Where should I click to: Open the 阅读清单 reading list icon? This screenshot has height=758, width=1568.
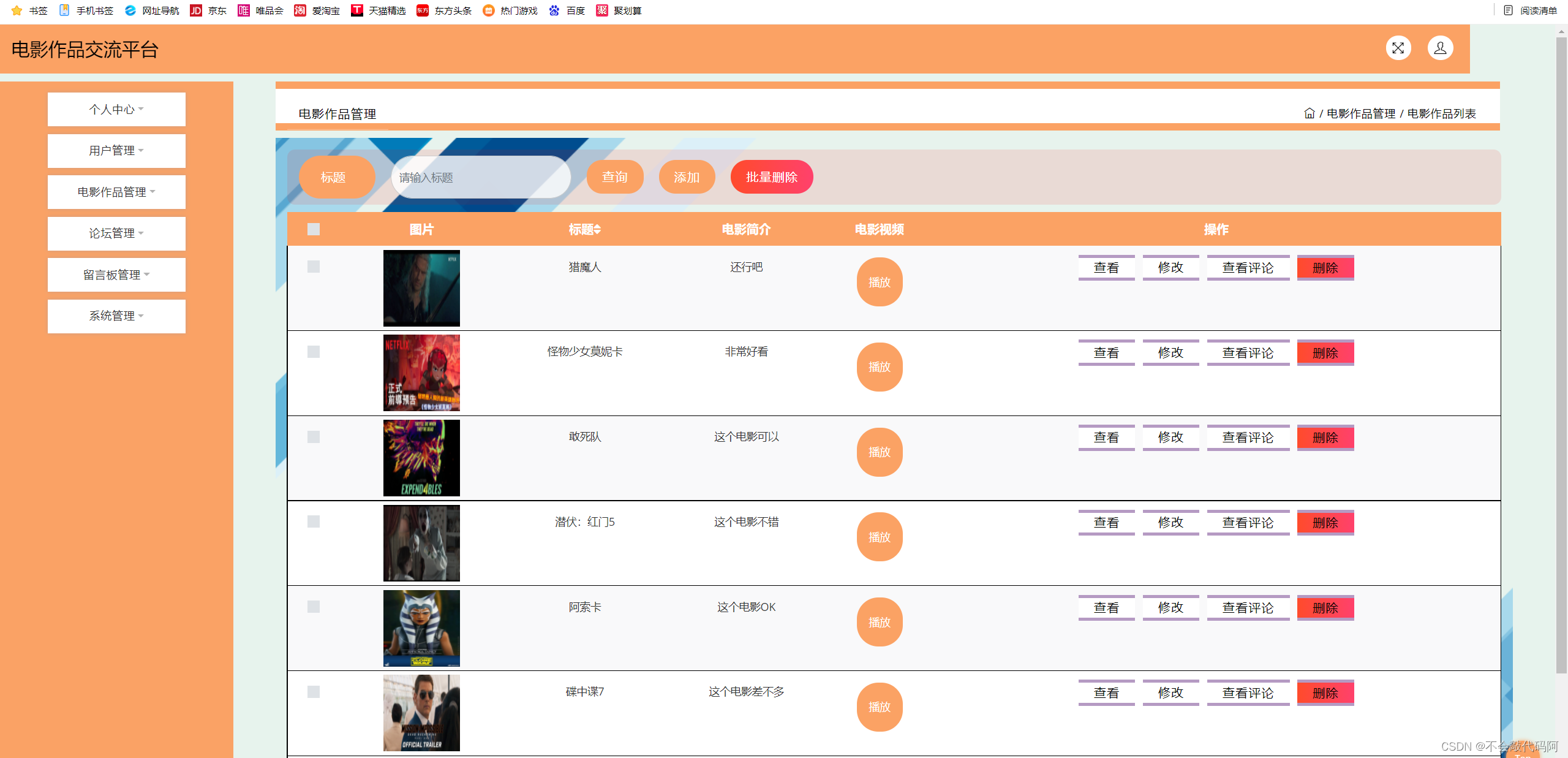[x=1508, y=10]
